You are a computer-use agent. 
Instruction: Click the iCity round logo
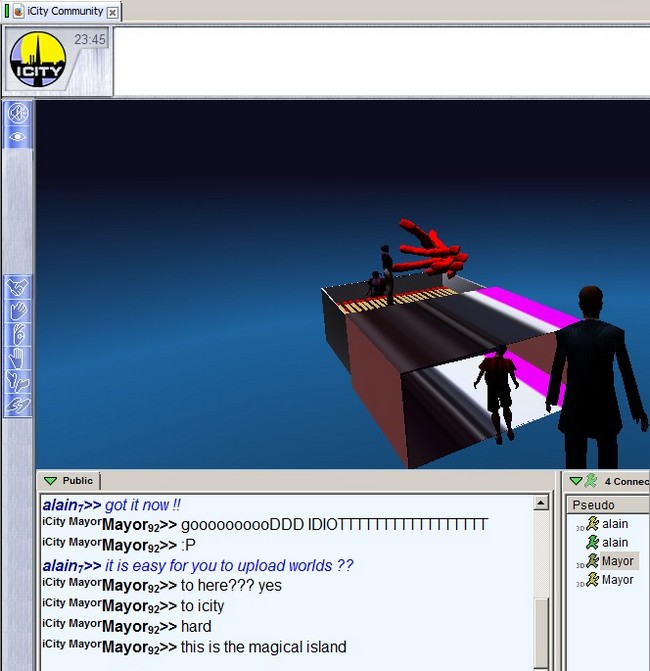point(38,59)
